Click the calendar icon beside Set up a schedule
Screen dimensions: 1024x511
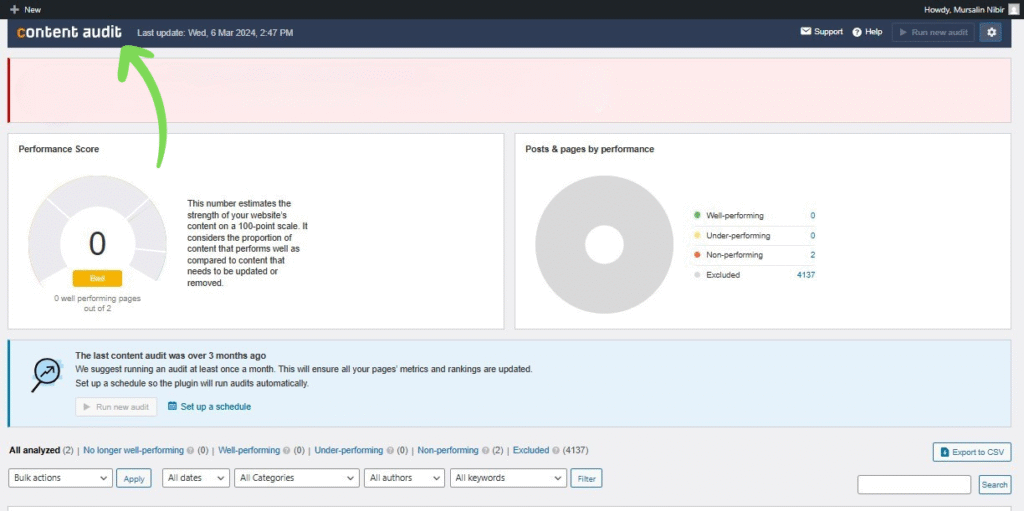[x=172, y=406]
